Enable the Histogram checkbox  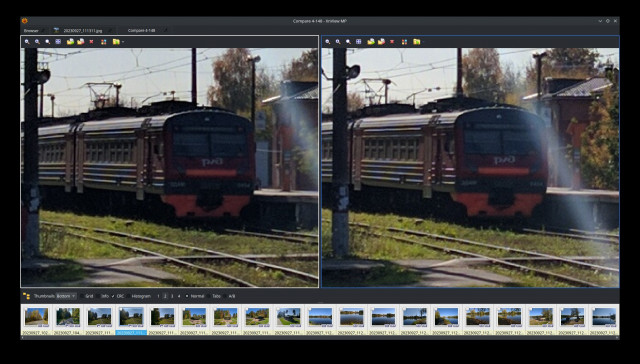[x=139, y=296]
